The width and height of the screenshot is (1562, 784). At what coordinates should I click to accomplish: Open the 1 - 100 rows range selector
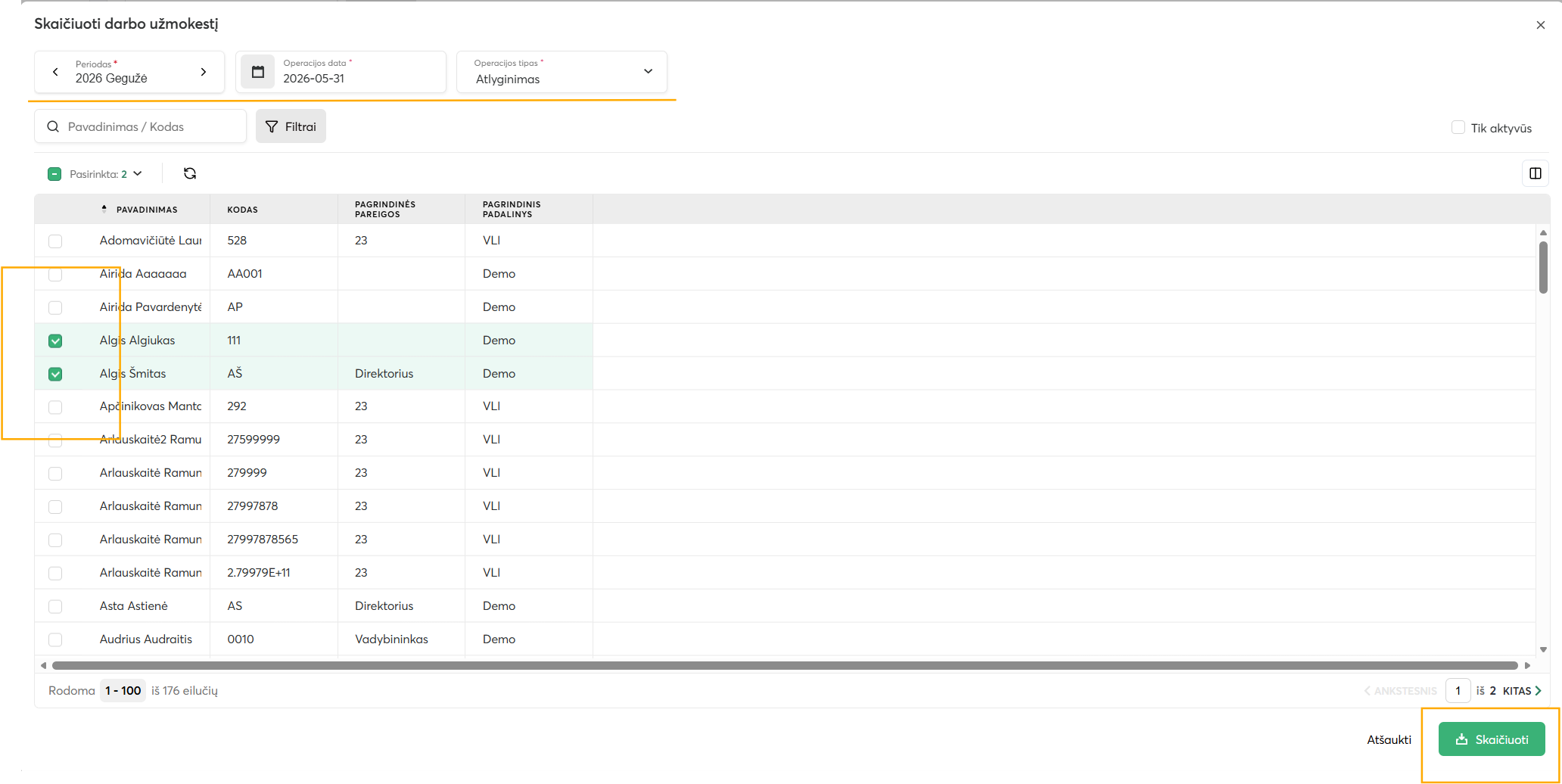(123, 690)
